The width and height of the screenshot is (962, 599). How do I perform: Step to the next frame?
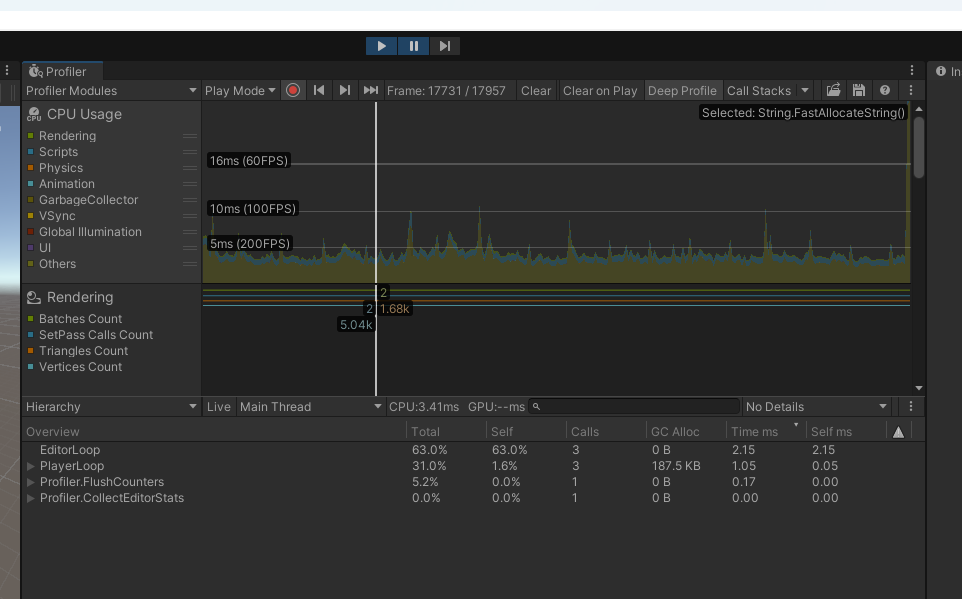[x=344, y=90]
